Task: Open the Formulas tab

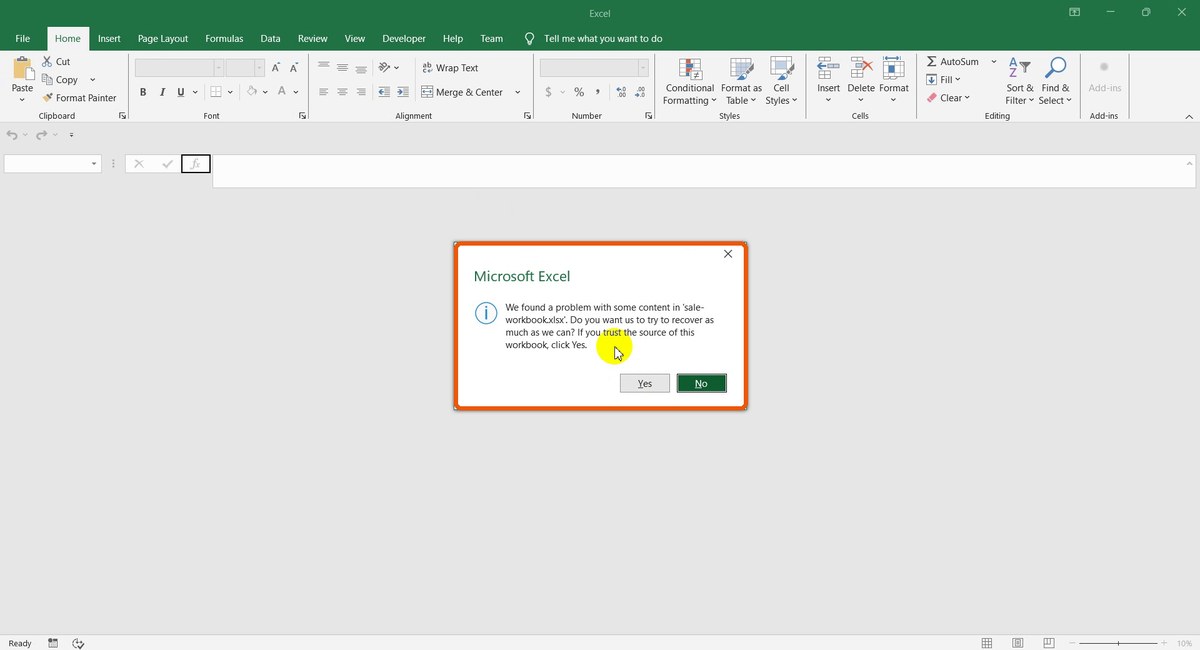Action: (x=224, y=39)
